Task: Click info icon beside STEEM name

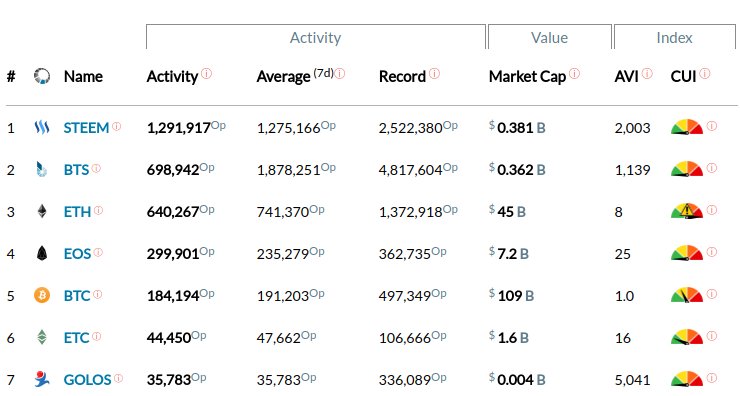Action: pos(117,126)
